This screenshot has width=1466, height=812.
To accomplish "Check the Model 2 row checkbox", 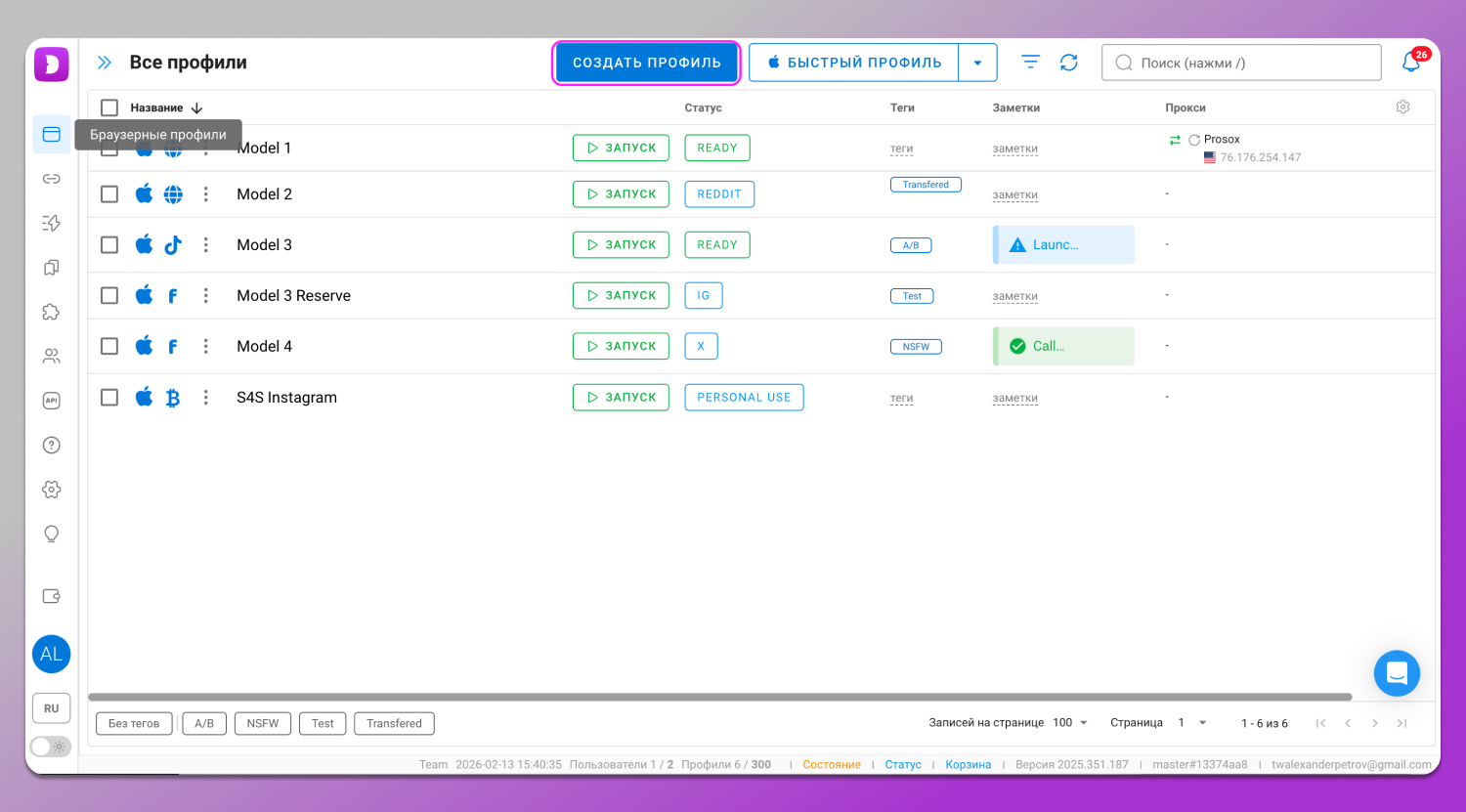I will (109, 194).
